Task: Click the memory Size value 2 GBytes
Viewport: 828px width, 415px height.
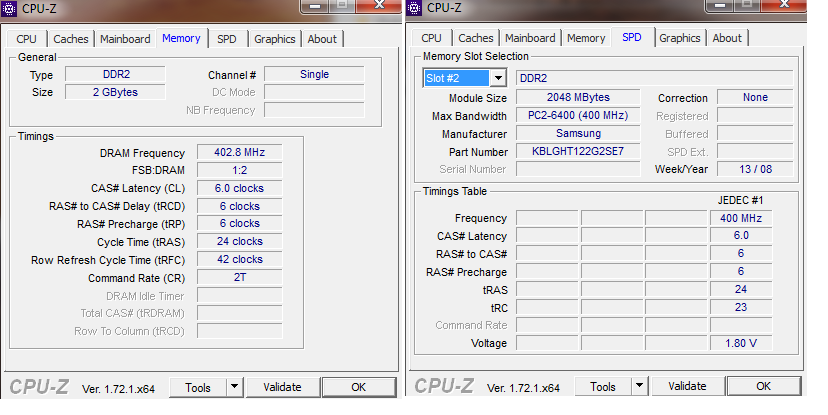Action: coord(116,92)
